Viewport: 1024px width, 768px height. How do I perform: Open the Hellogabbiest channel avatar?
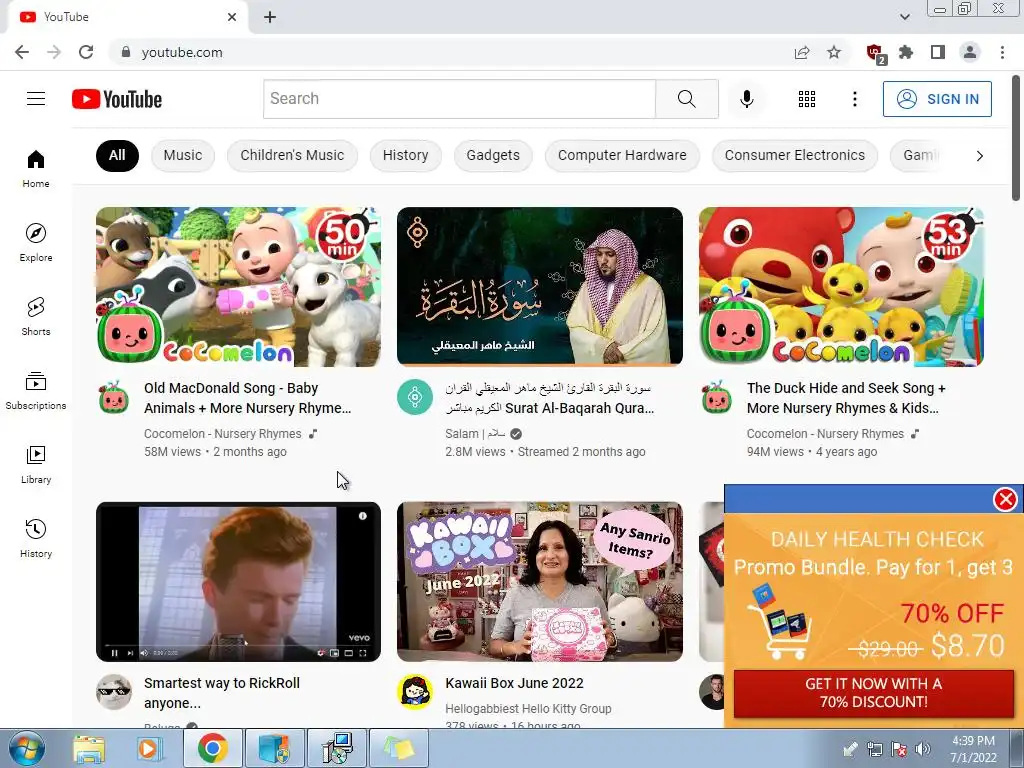pyautogui.click(x=415, y=692)
